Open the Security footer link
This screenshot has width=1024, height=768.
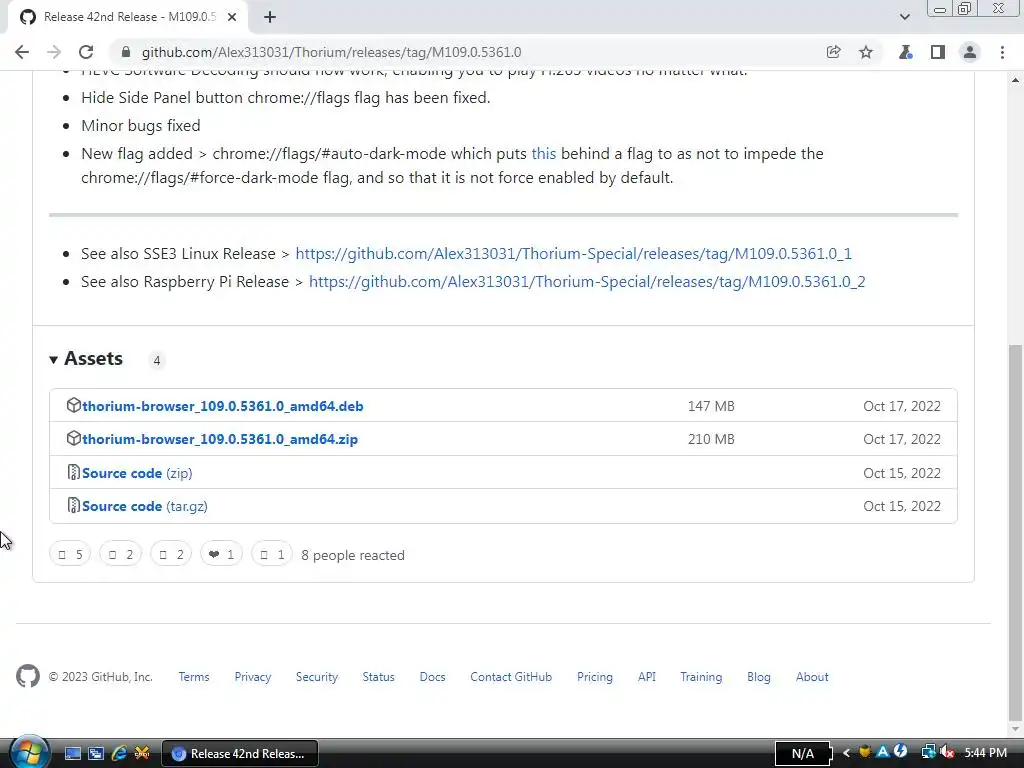click(x=317, y=677)
